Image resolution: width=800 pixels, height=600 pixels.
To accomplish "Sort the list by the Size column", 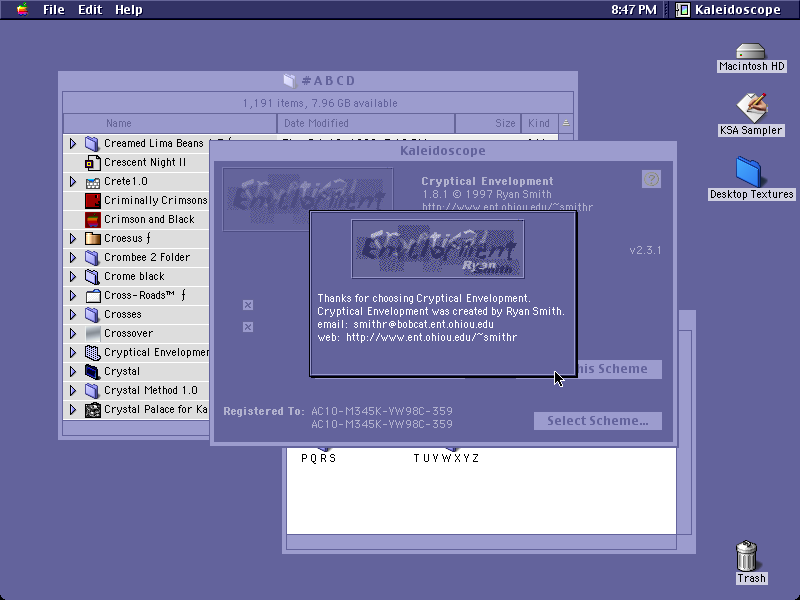I will pyautogui.click(x=488, y=123).
